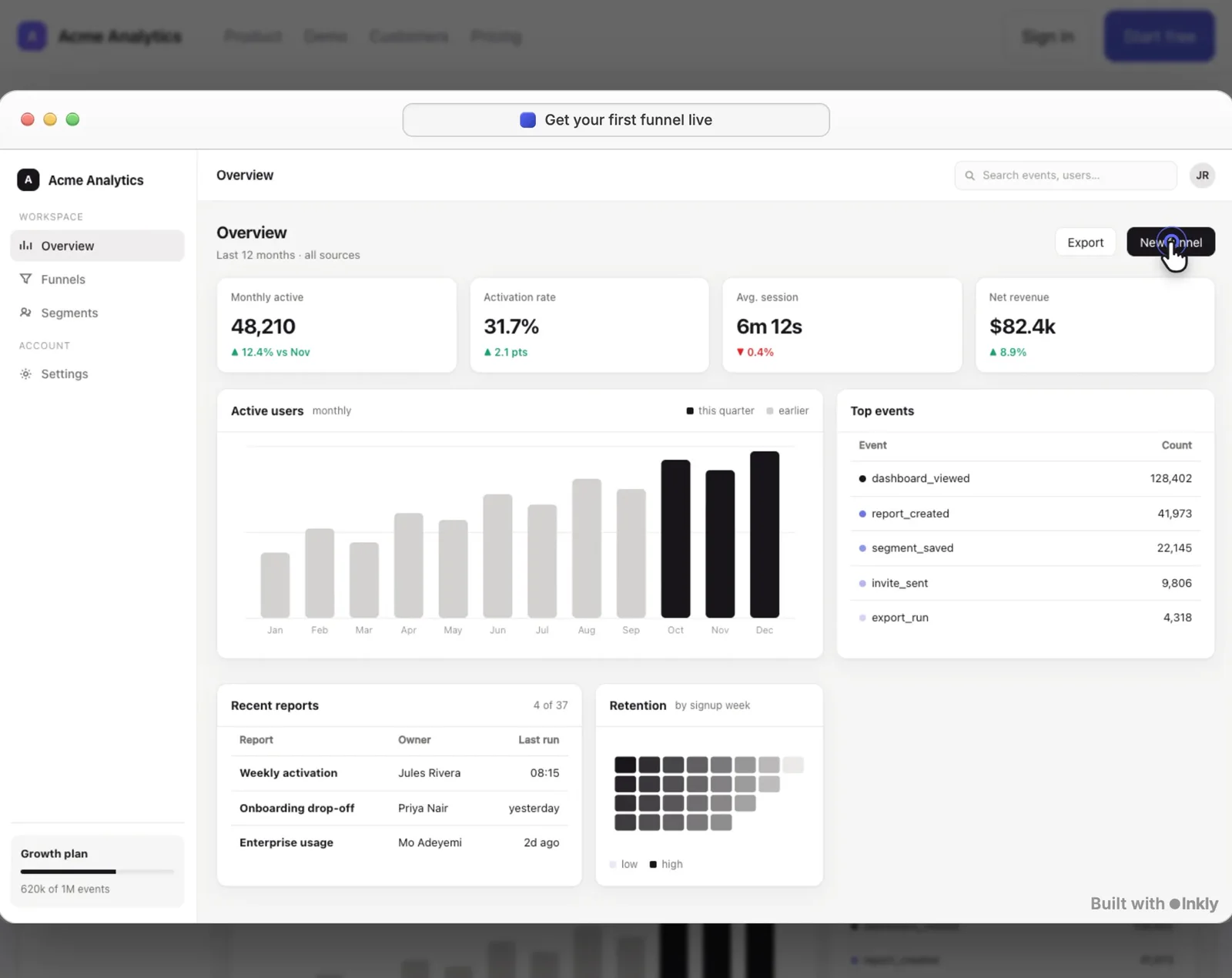Open the Enterprise usage report
Viewport: 1232px width, 978px height.
coord(400,842)
